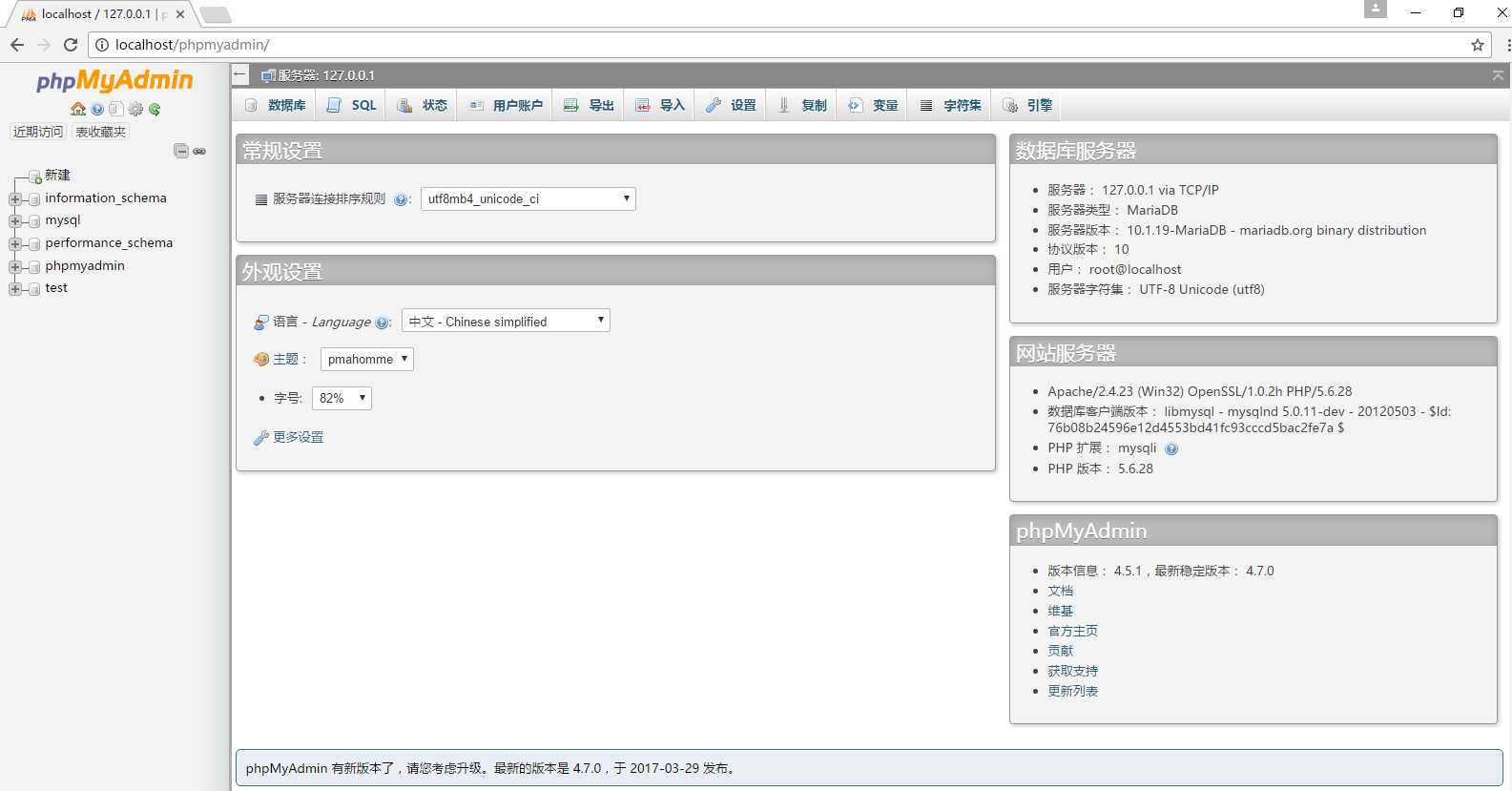1512x791 pixels.
Task: Click database icon beside performance_schema
Action: click(x=34, y=244)
